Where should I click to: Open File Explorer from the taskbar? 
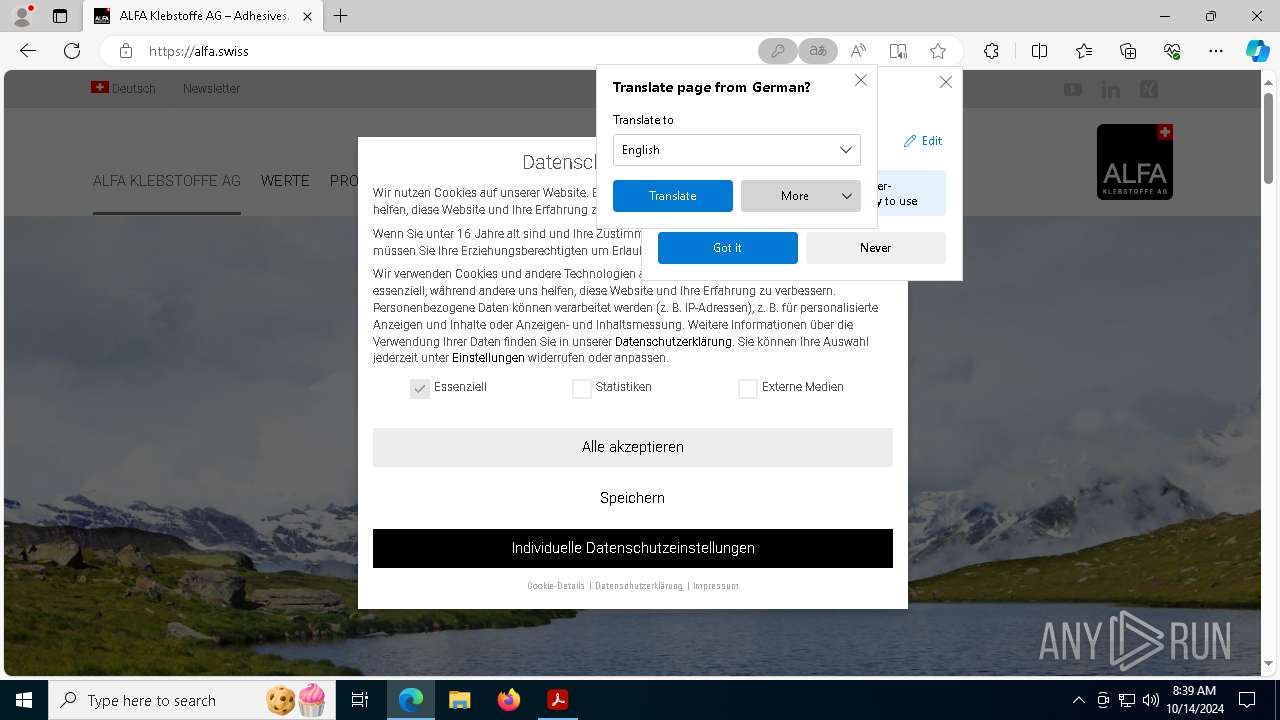460,700
